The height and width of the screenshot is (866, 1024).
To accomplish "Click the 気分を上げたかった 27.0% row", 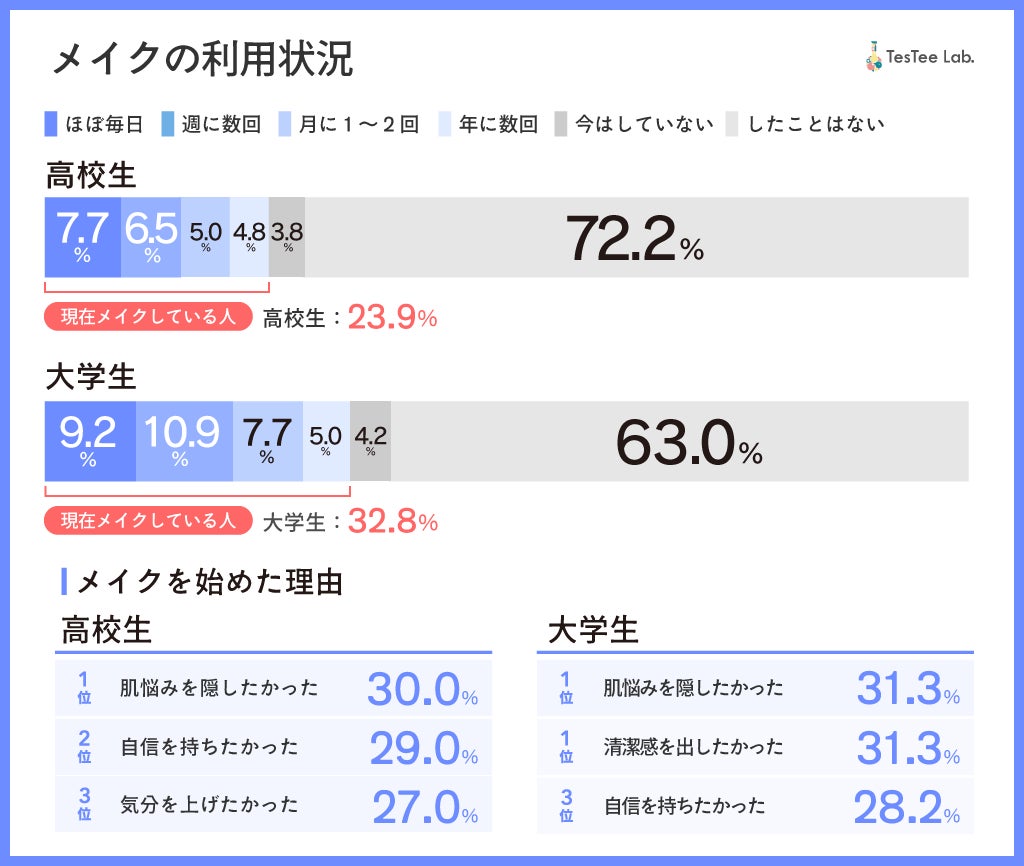I will point(273,805).
